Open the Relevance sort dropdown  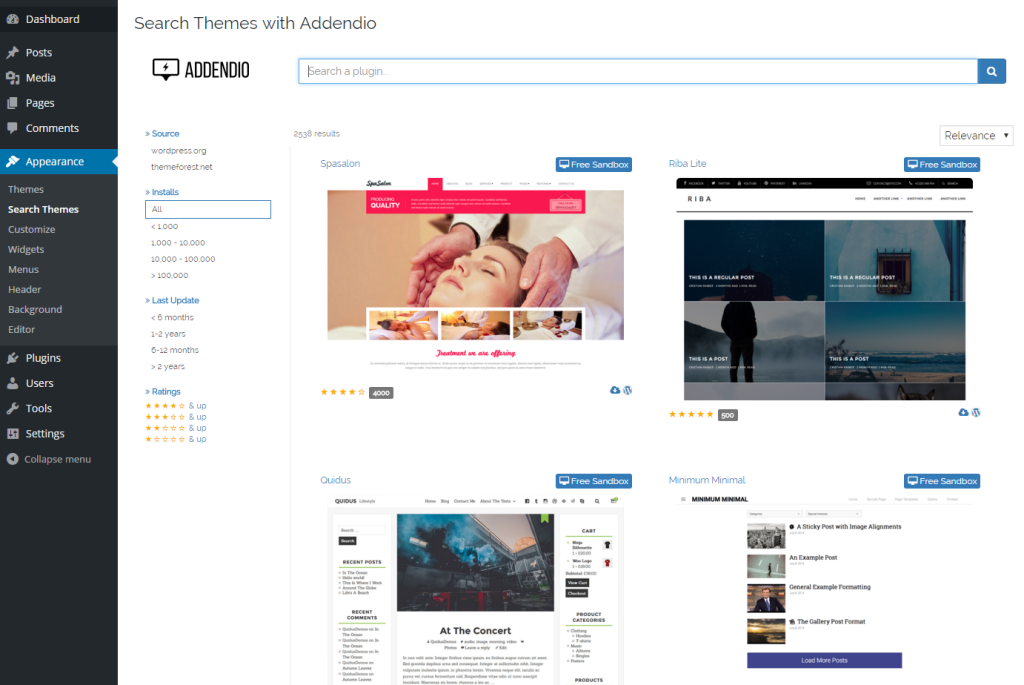[x=976, y=134]
